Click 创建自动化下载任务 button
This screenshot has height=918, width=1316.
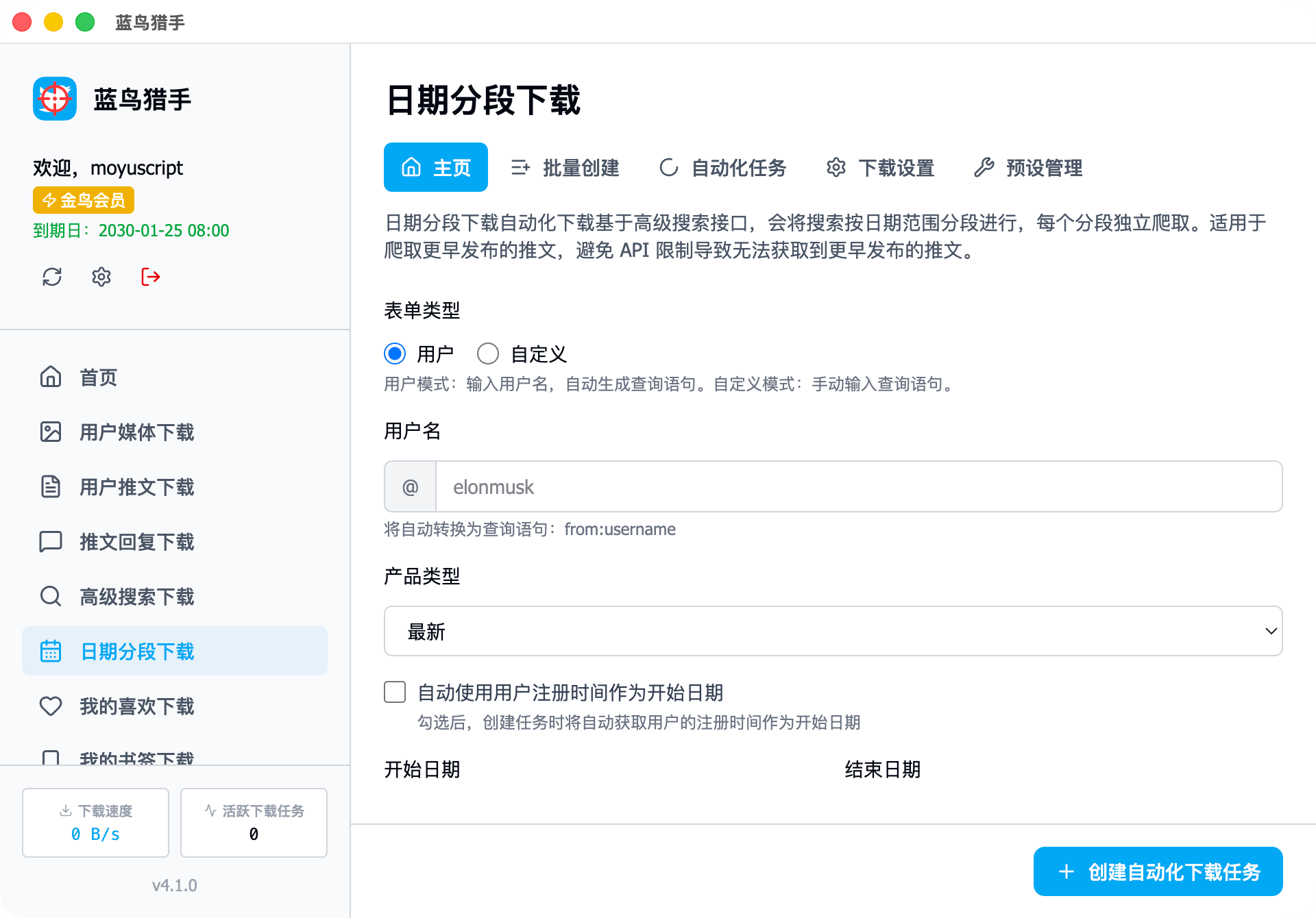click(1158, 871)
